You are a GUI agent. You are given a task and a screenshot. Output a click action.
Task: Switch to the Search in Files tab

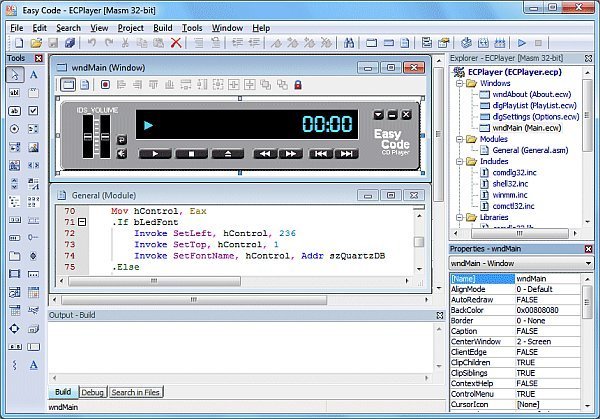(137, 392)
